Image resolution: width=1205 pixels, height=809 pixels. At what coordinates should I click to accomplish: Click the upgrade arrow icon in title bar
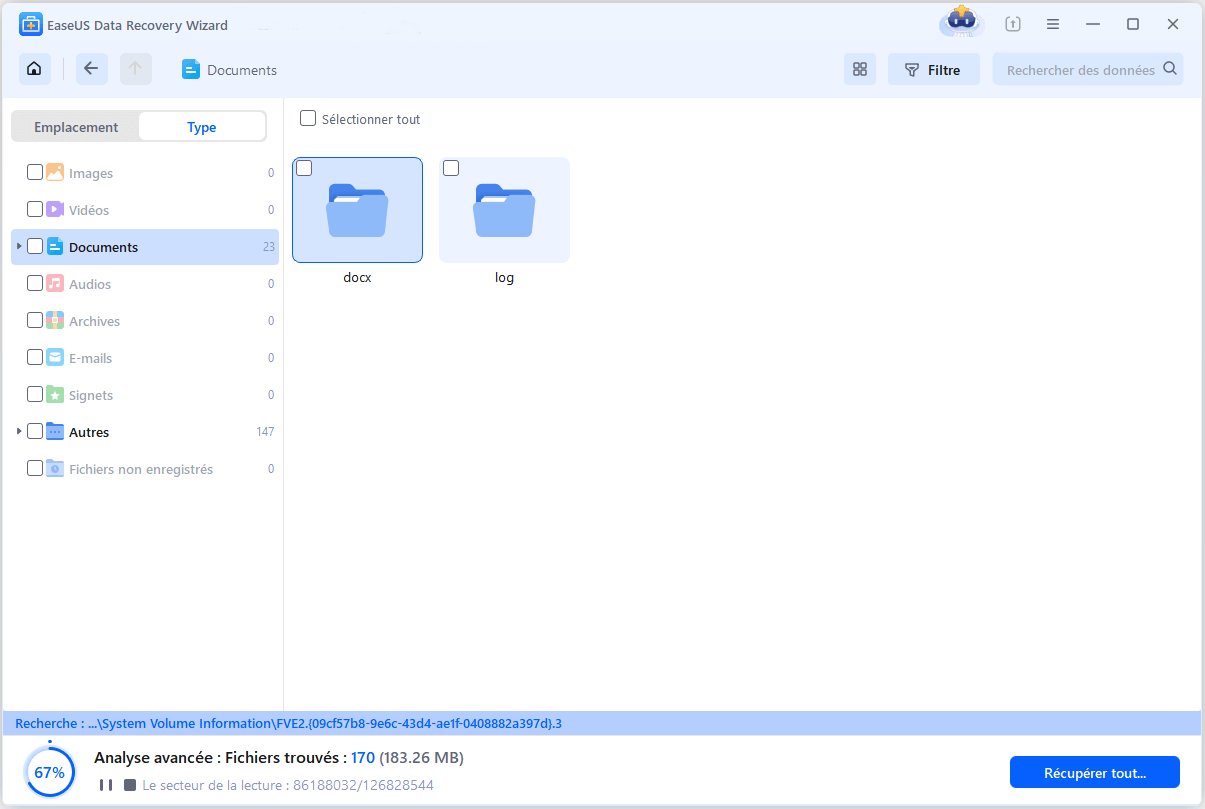coord(1013,24)
